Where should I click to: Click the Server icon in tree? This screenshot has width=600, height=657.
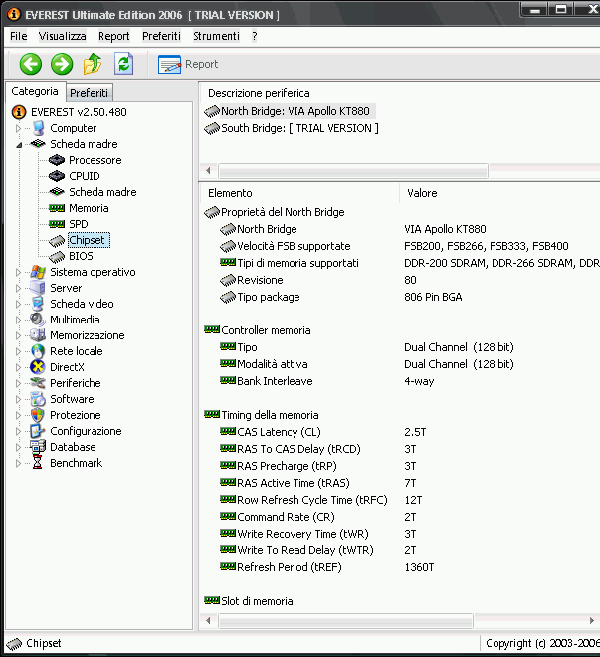pyautogui.click(x=38, y=288)
